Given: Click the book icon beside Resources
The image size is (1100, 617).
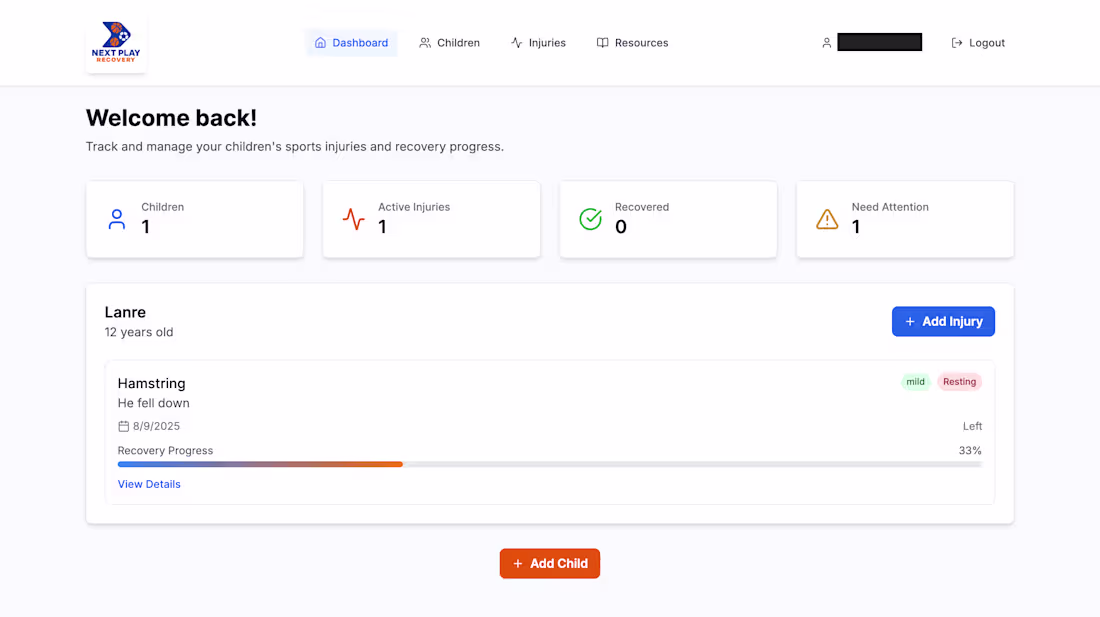Looking at the screenshot, I should pyautogui.click(x=603, y=43).
